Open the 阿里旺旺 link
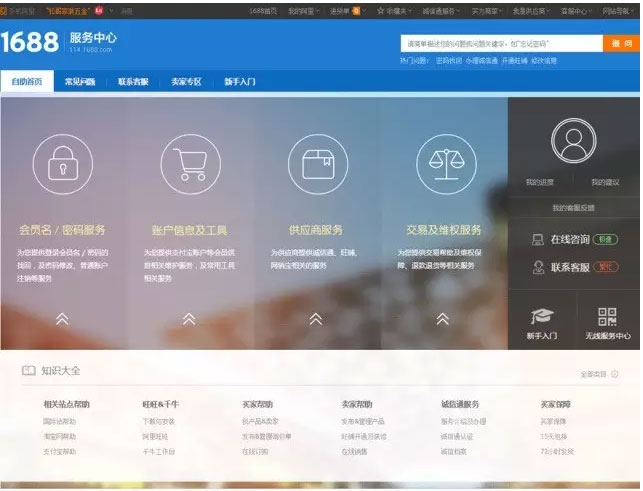Image resolution: width=643 pixels, height=491 pixels. tap(155, 436)
